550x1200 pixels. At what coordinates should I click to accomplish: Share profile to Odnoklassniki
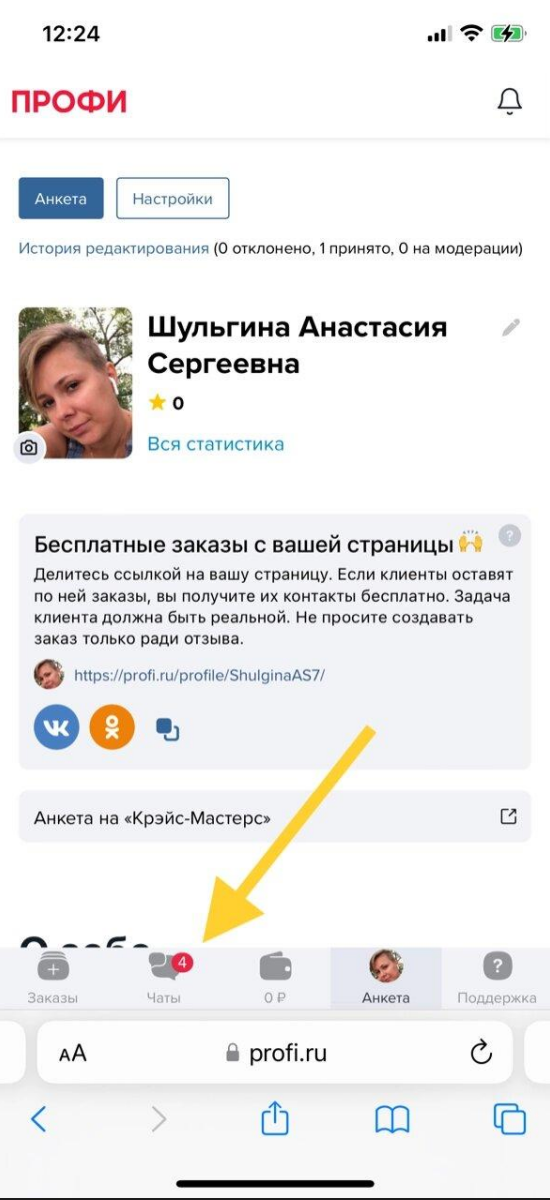point(112,728)
